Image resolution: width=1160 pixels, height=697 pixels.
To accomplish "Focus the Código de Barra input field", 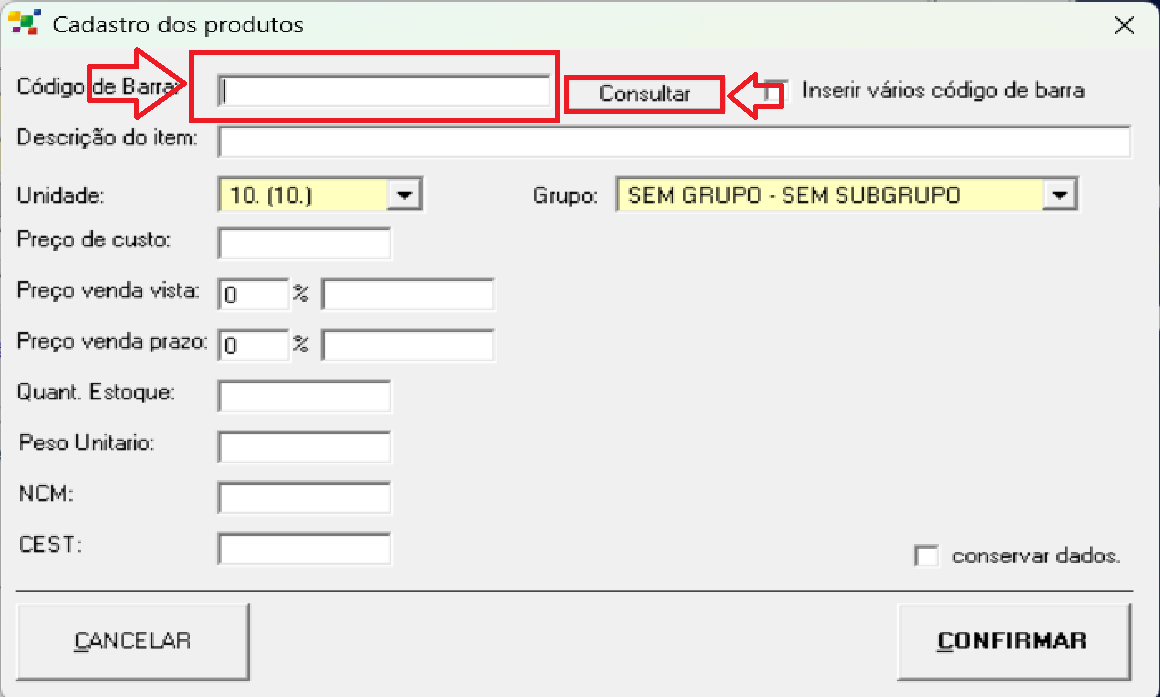I will pos(385,91).
